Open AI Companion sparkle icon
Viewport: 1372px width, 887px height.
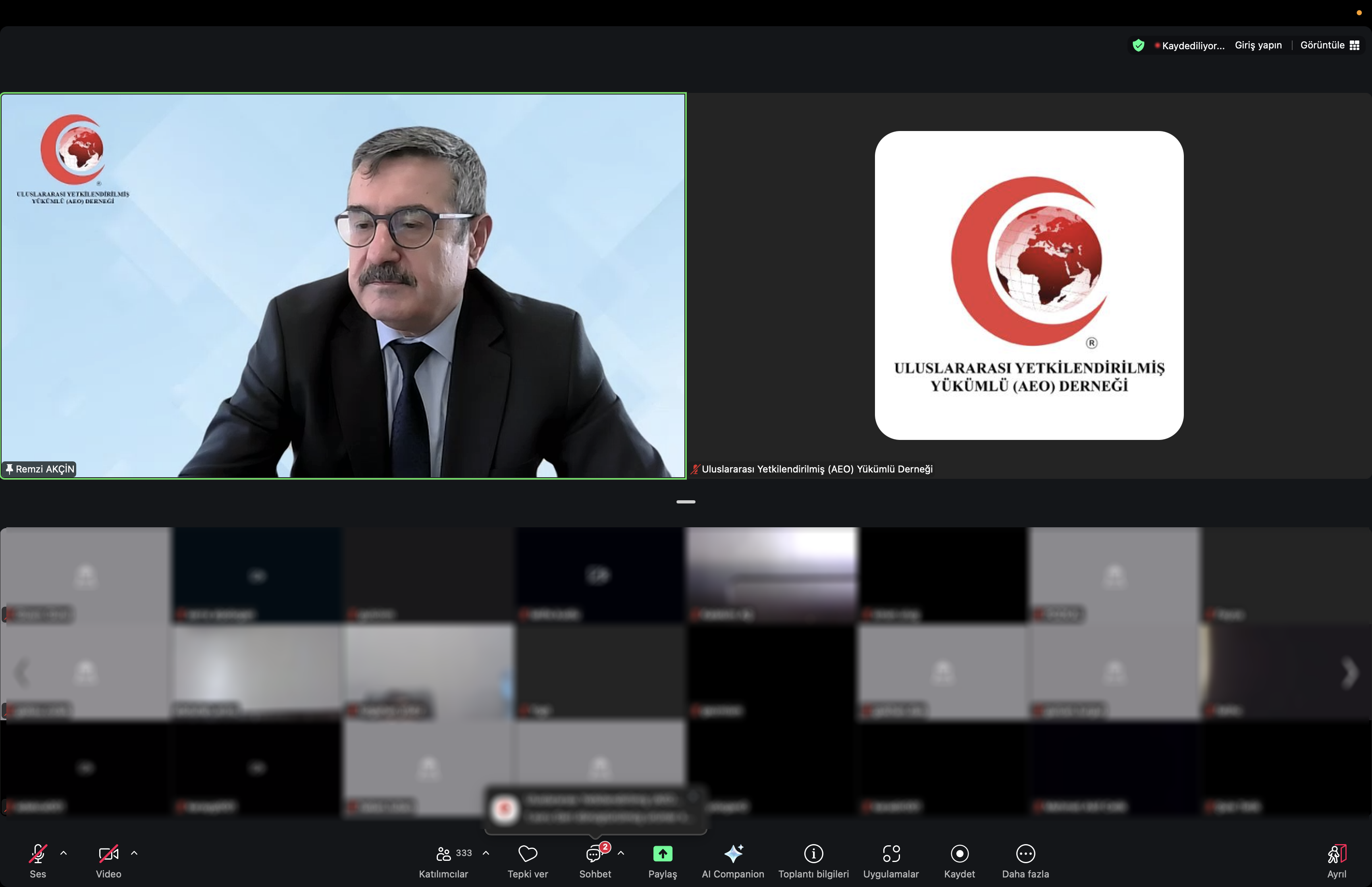[733, 854]
